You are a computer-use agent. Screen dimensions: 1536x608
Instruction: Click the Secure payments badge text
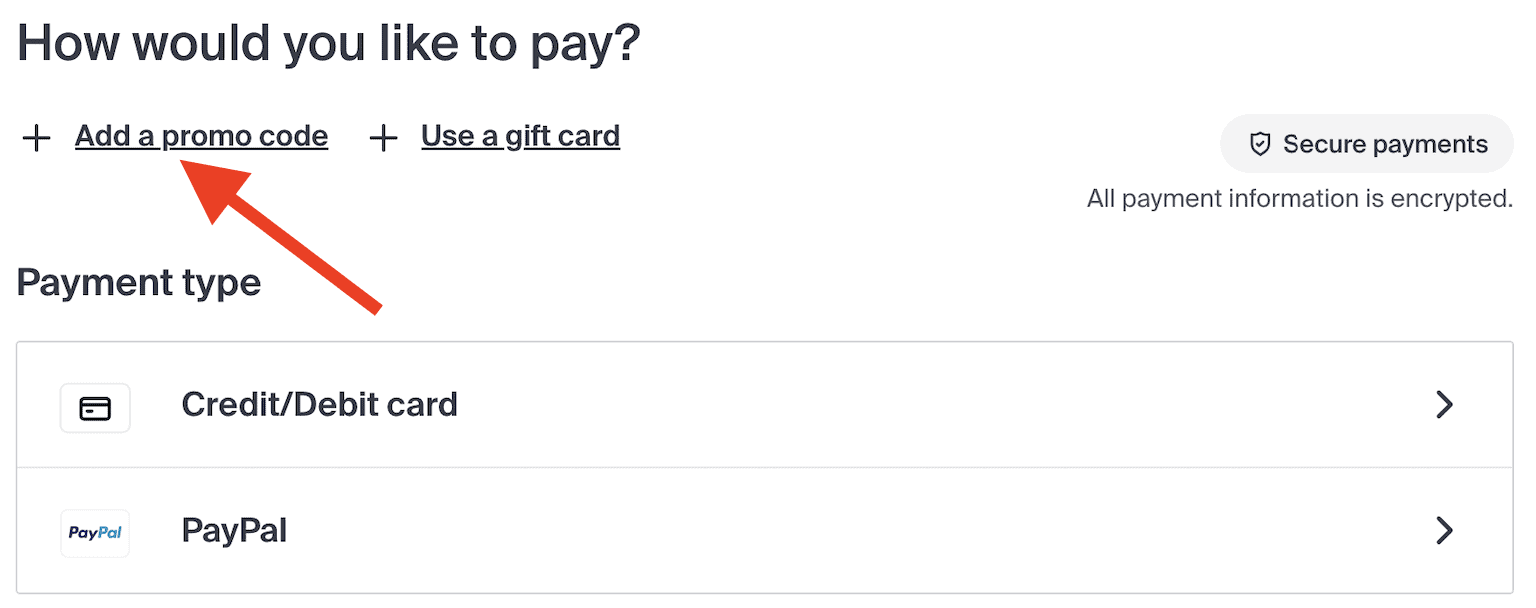coord(1385,145)
